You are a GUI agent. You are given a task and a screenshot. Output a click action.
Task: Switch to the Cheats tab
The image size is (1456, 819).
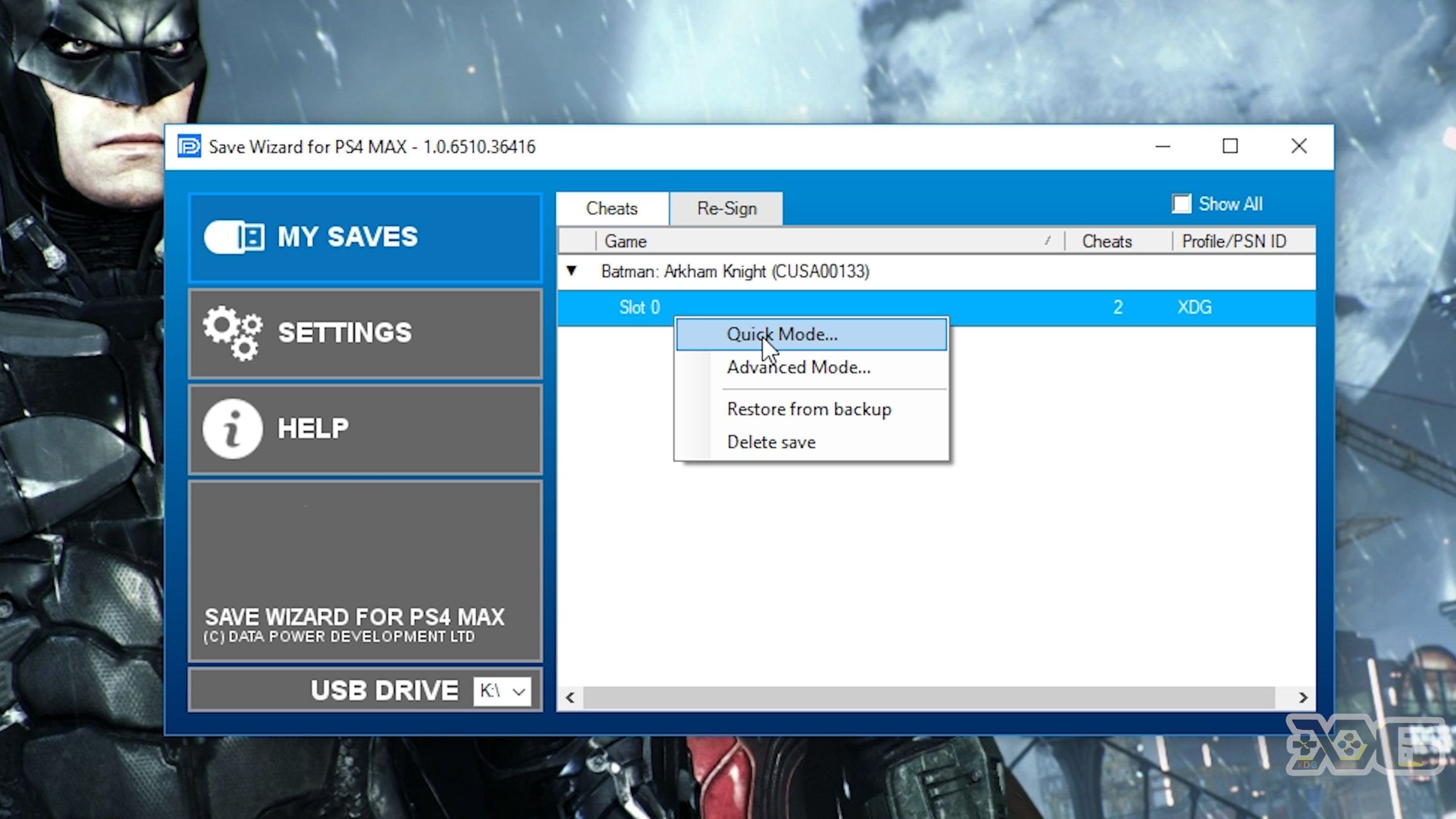point(612,209)
